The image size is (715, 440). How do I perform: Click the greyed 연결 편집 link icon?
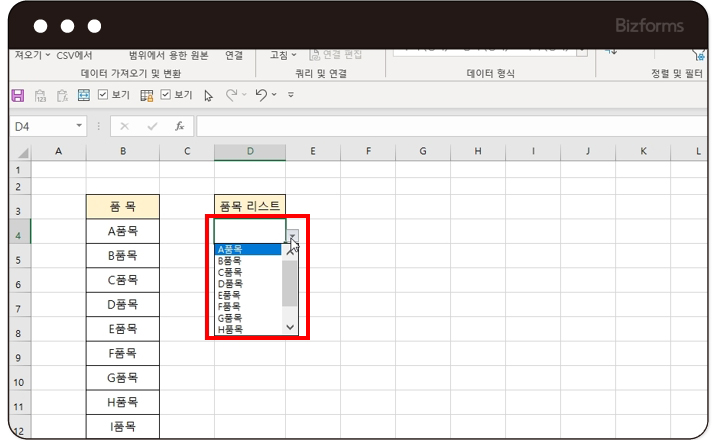pyautogui.click(x=314, y=55)
